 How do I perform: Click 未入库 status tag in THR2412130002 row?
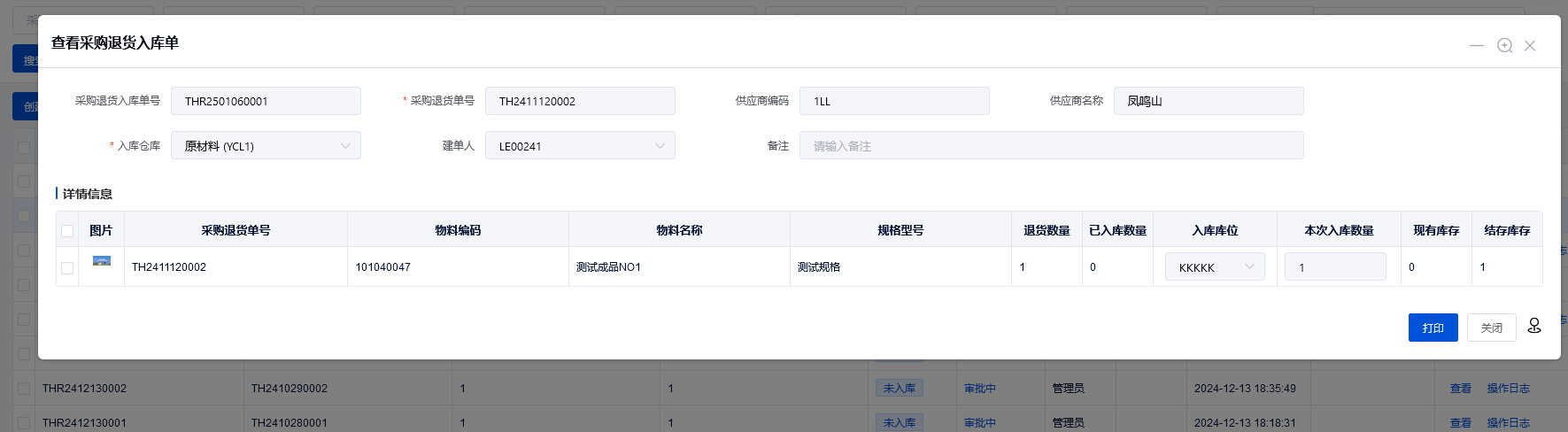pos(900,389)
